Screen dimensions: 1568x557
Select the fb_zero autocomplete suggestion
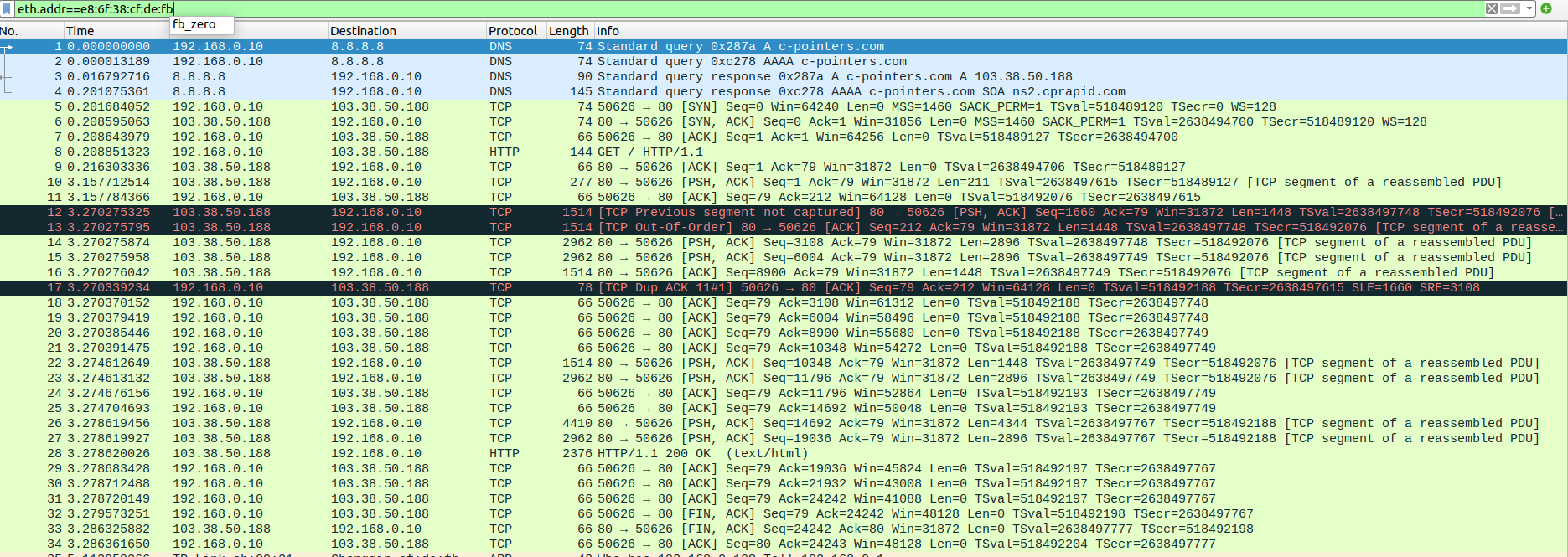pos(194,25)
